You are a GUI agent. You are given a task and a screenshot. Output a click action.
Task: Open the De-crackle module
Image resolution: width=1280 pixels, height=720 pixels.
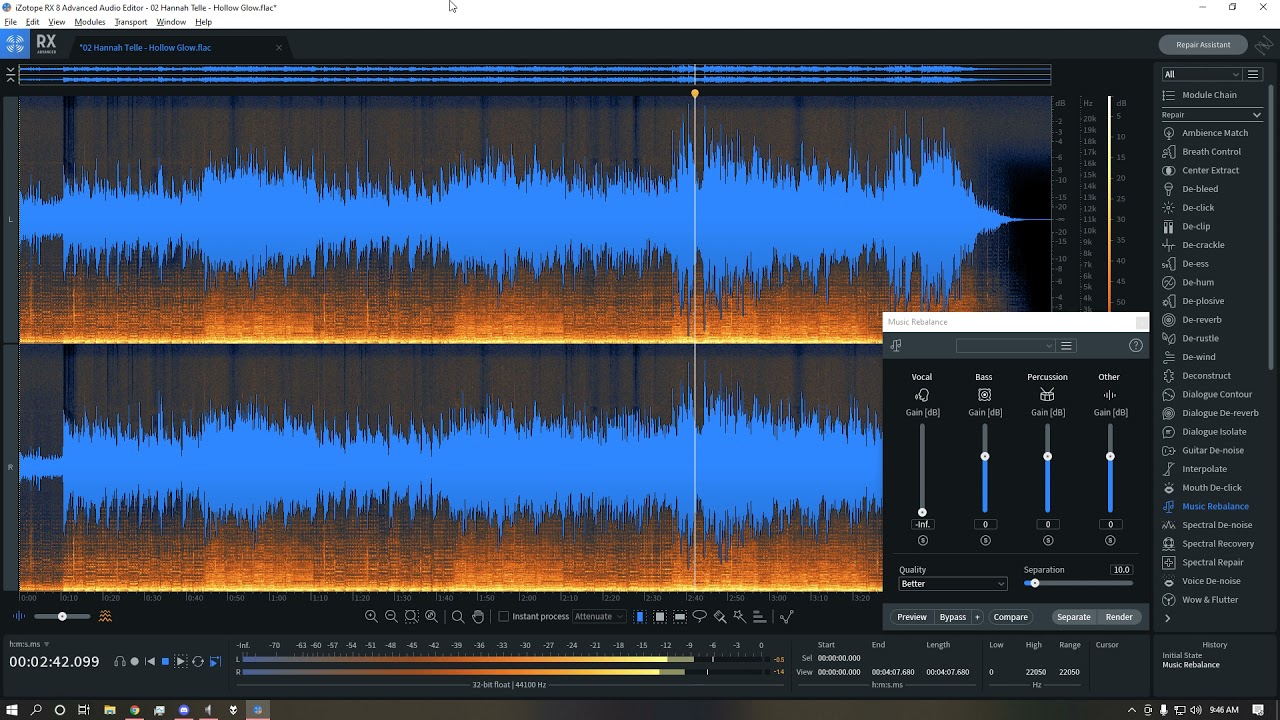(1193, 245)
